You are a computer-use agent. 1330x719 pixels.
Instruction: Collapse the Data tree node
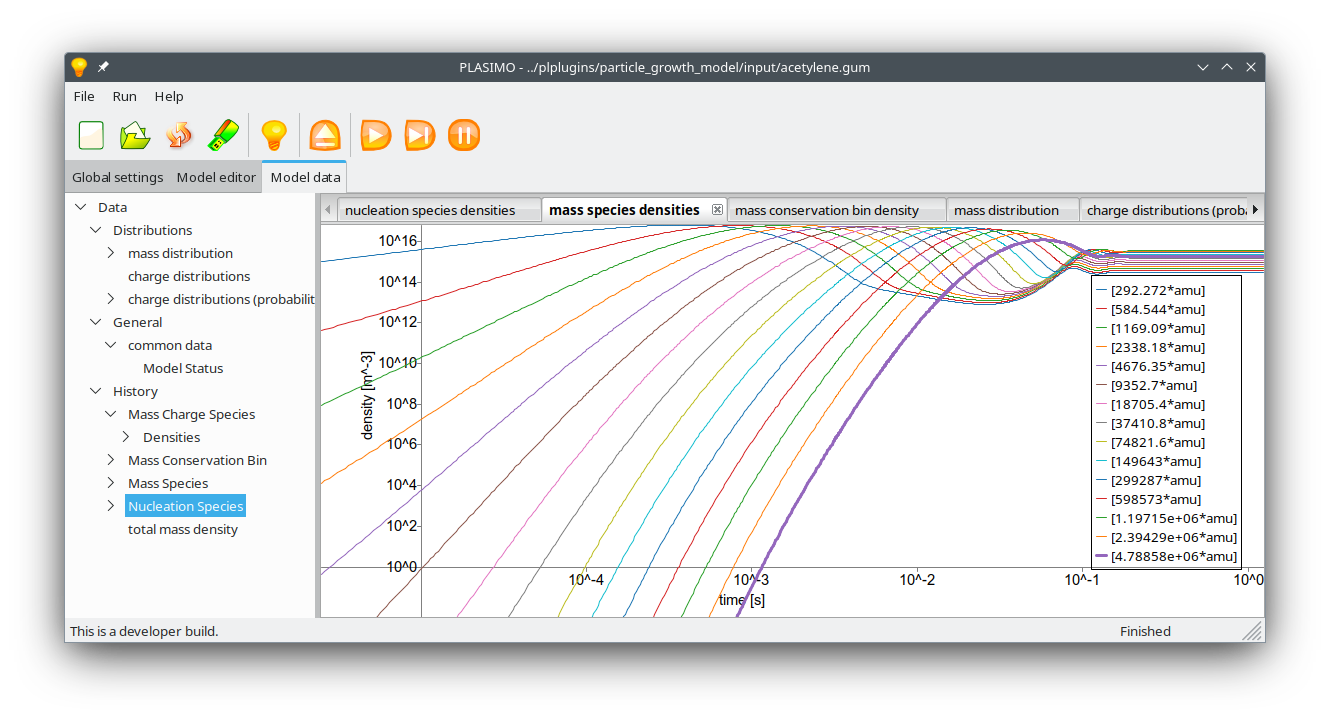click(81, 207)
